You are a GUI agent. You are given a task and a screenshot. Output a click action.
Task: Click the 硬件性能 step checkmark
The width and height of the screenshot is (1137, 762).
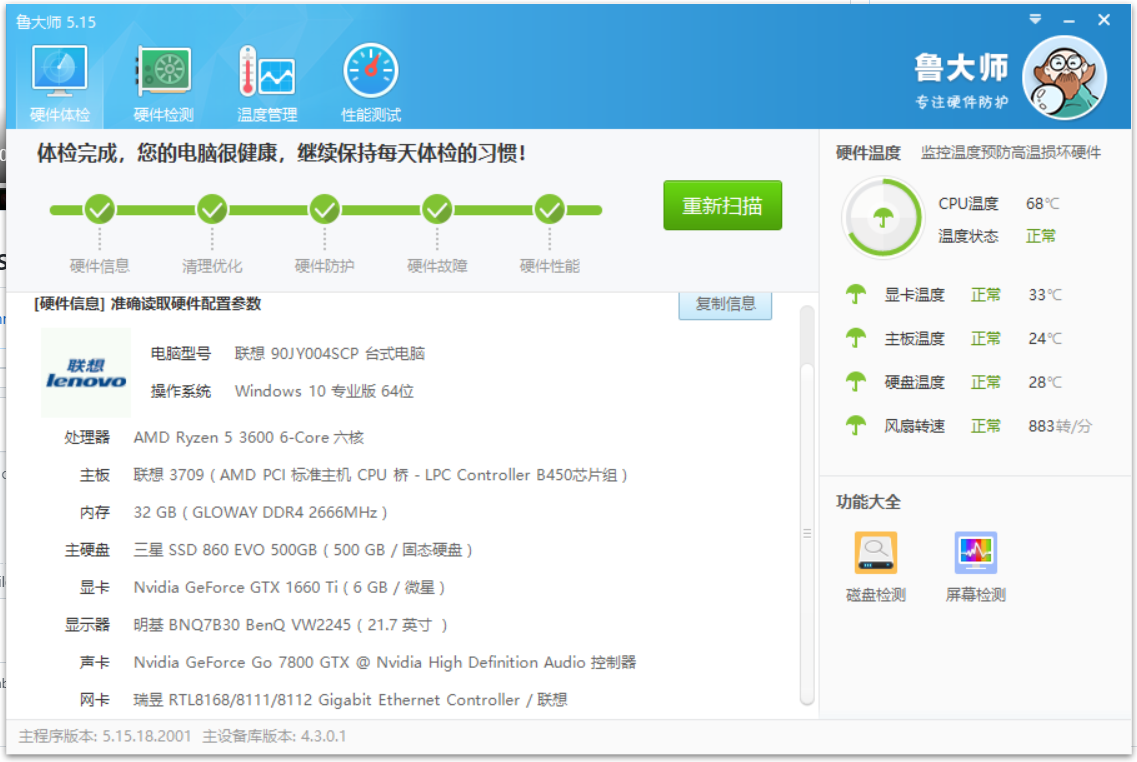[x=550, y=210]
